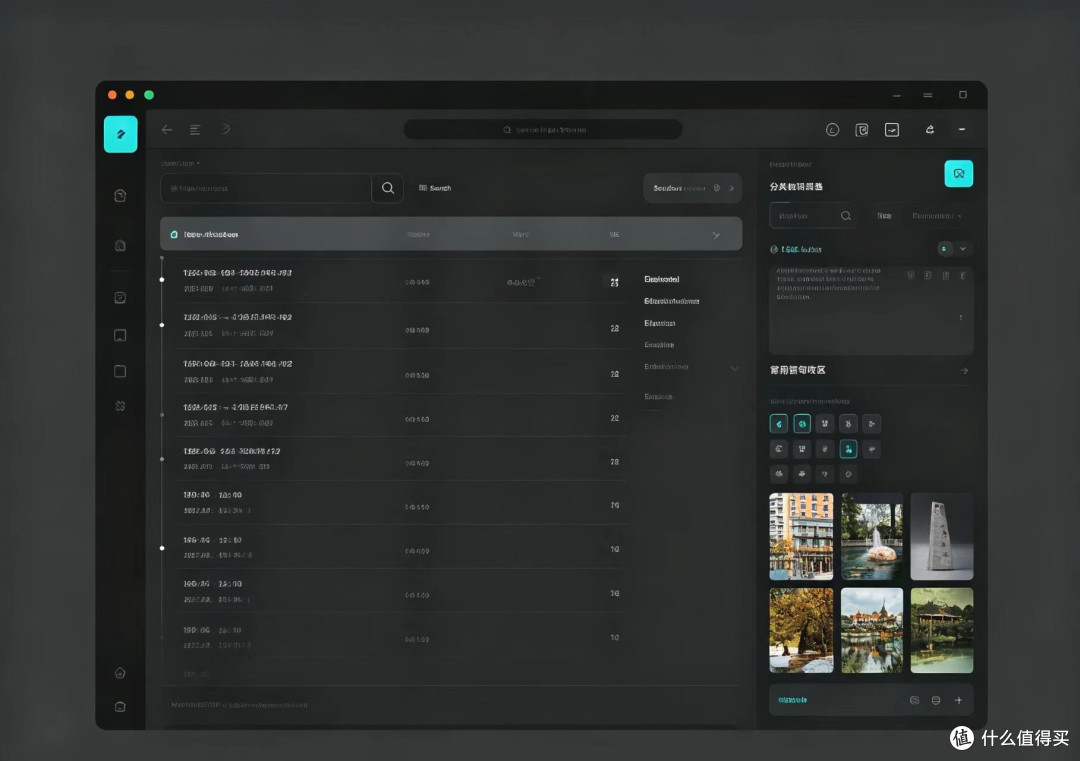Focus the filter input field above the table
The height and width of the screenshot is (761, 1080).
click(x=266, y=188)
